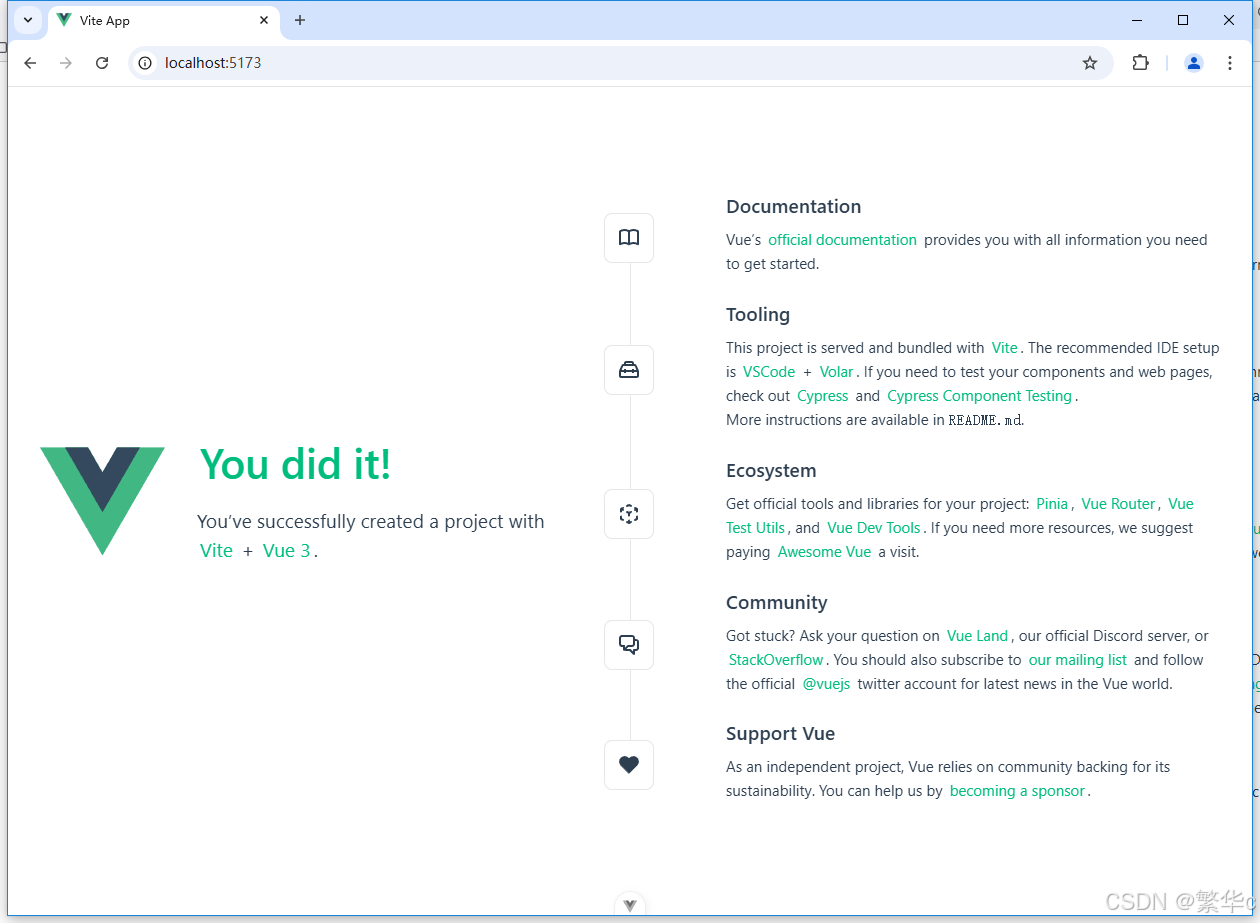The width and height of the screenshot is (1260, 923).
Task: Open the Vue Land link
Action: point(977,636)
